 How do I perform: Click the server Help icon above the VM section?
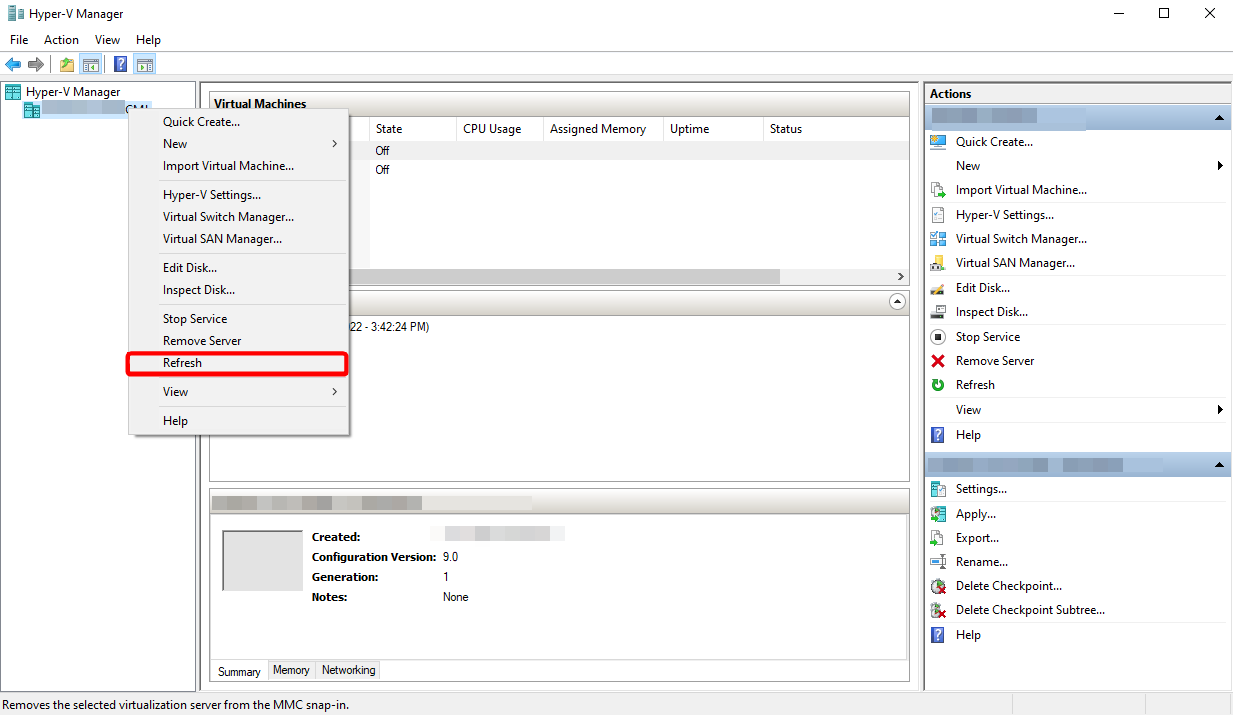tap(938, 435)
